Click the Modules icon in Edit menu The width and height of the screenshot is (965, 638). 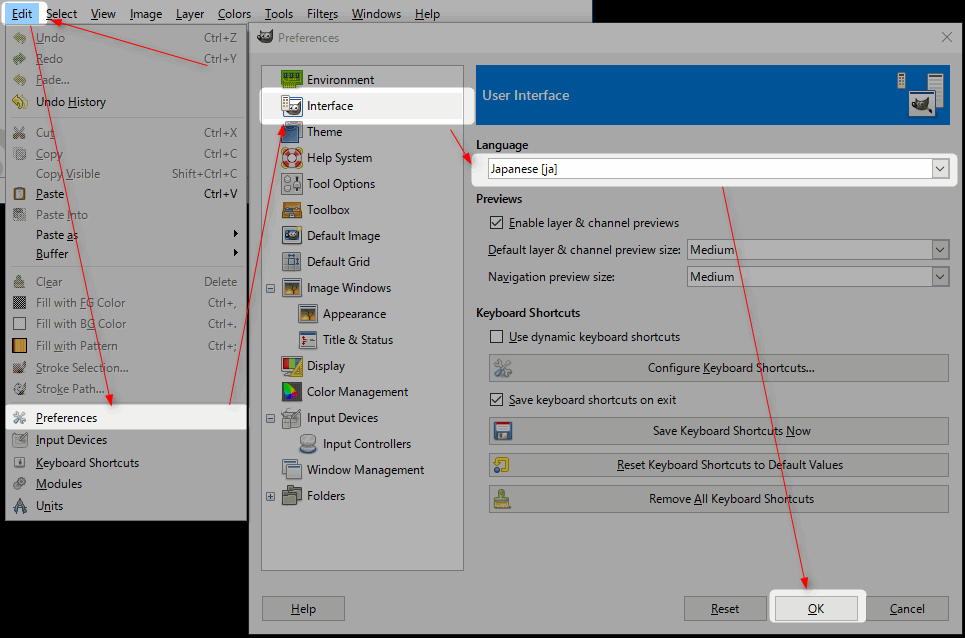(x=20, y=484)
